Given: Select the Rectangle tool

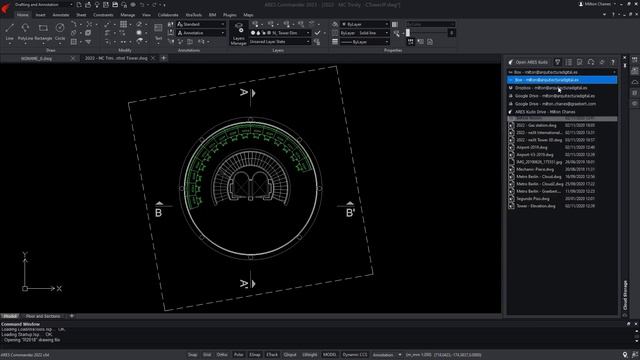Looking at the screenshot, I should tap(43, 31).
